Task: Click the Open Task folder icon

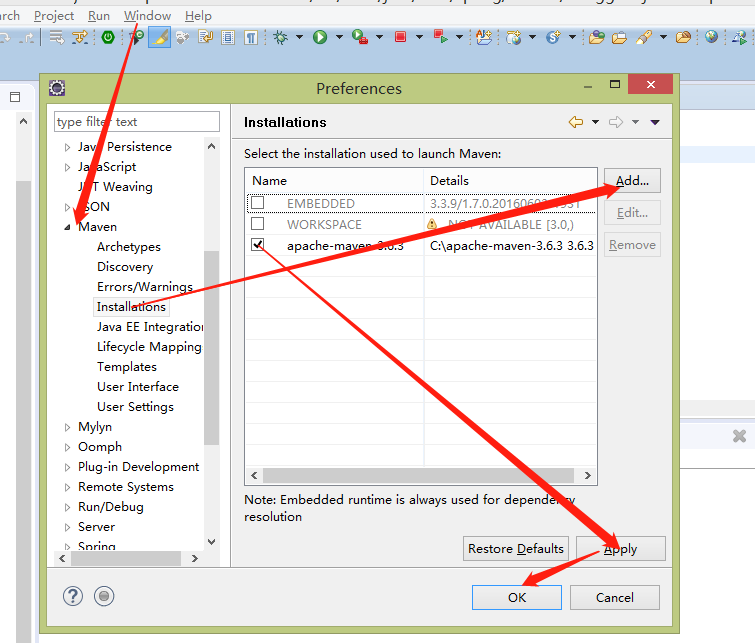Action: click(x=619, y=37)
